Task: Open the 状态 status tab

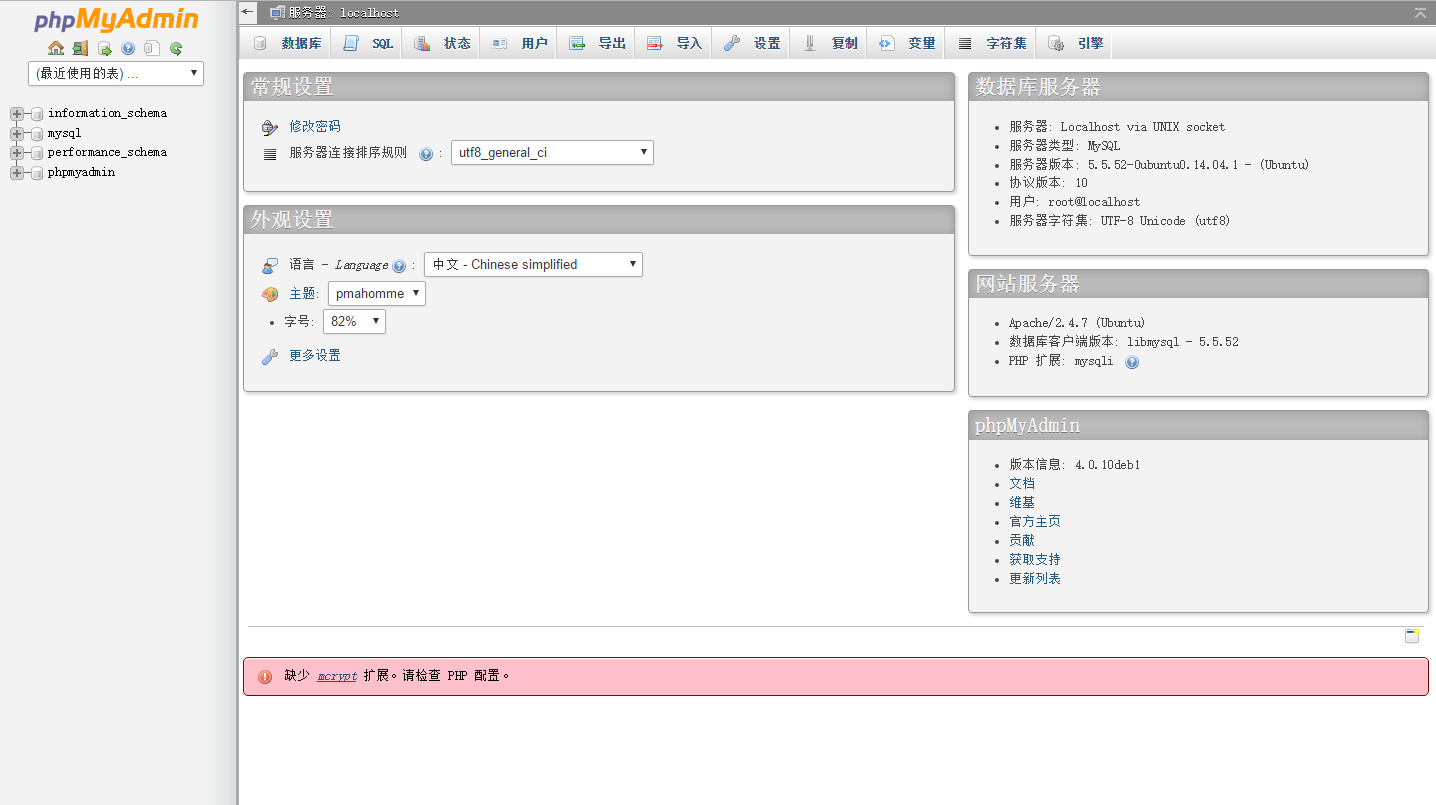Action: coord(442,43)
